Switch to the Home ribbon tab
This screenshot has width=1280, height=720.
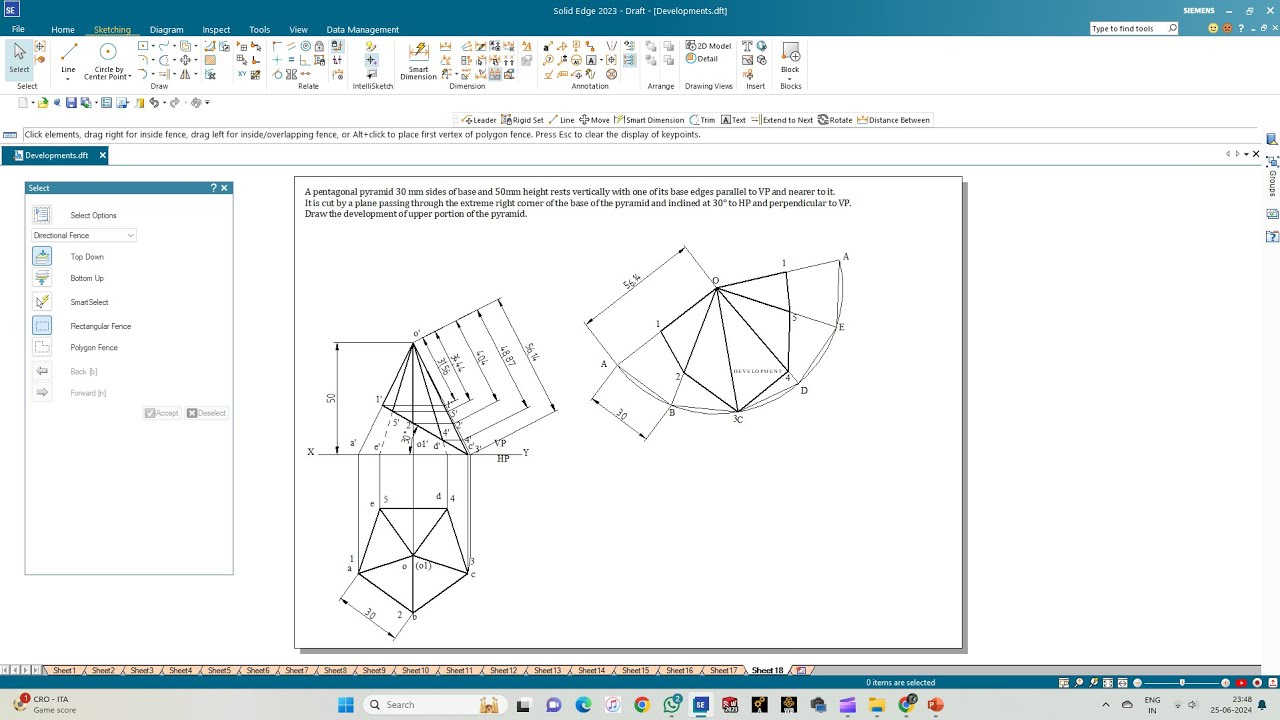[x=63, y=30]
